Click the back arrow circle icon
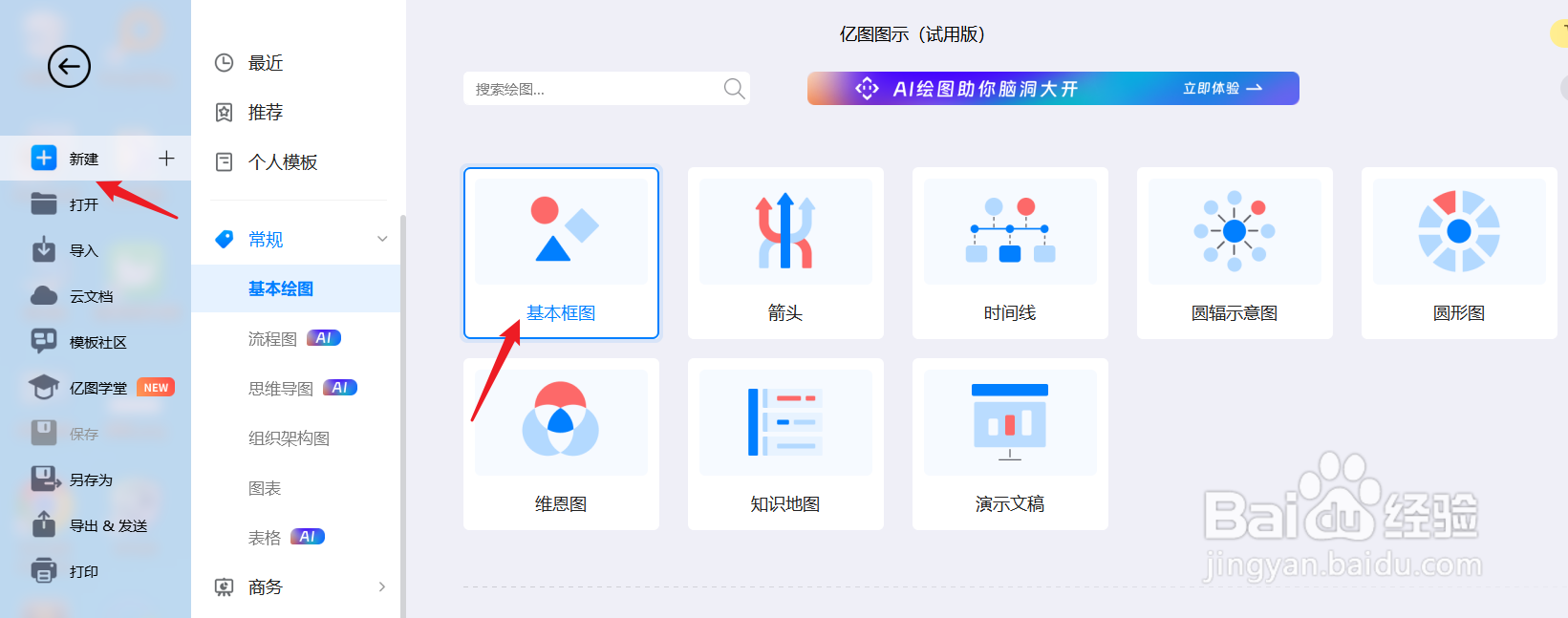1568x618 pixels. click(x=69, y=66)
